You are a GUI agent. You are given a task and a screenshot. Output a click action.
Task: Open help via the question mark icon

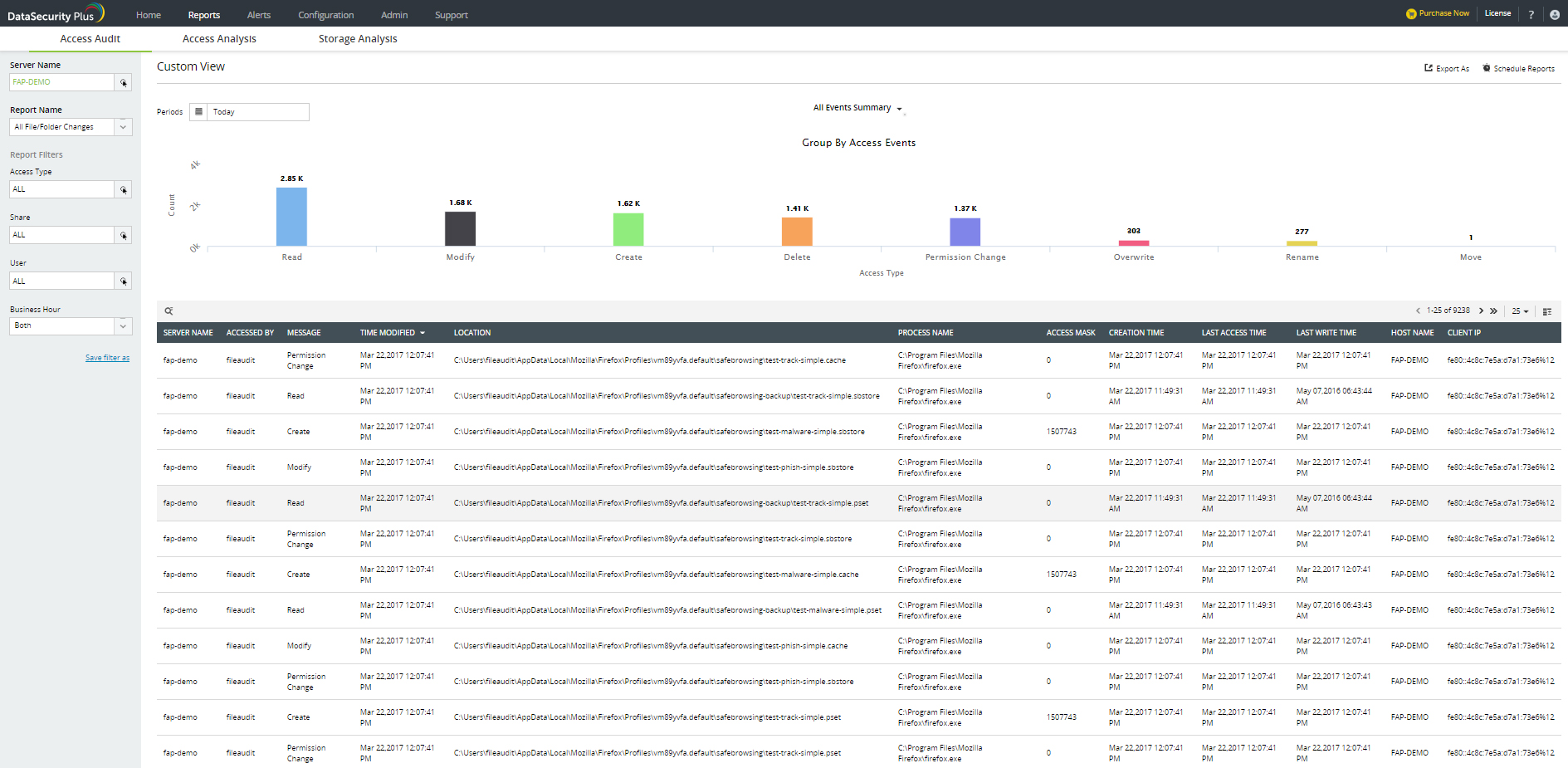click(x=1531, y=14)
